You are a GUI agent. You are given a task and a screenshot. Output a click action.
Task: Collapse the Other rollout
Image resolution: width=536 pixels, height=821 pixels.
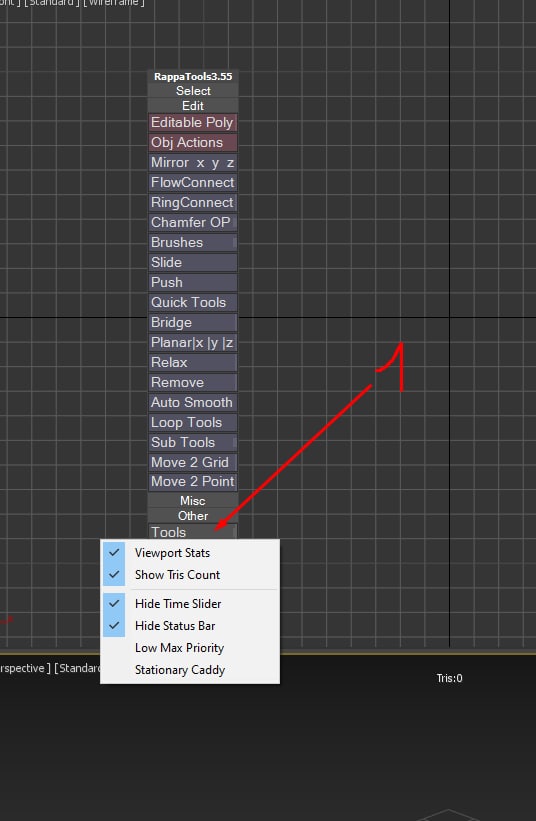[x=193, y=516]
